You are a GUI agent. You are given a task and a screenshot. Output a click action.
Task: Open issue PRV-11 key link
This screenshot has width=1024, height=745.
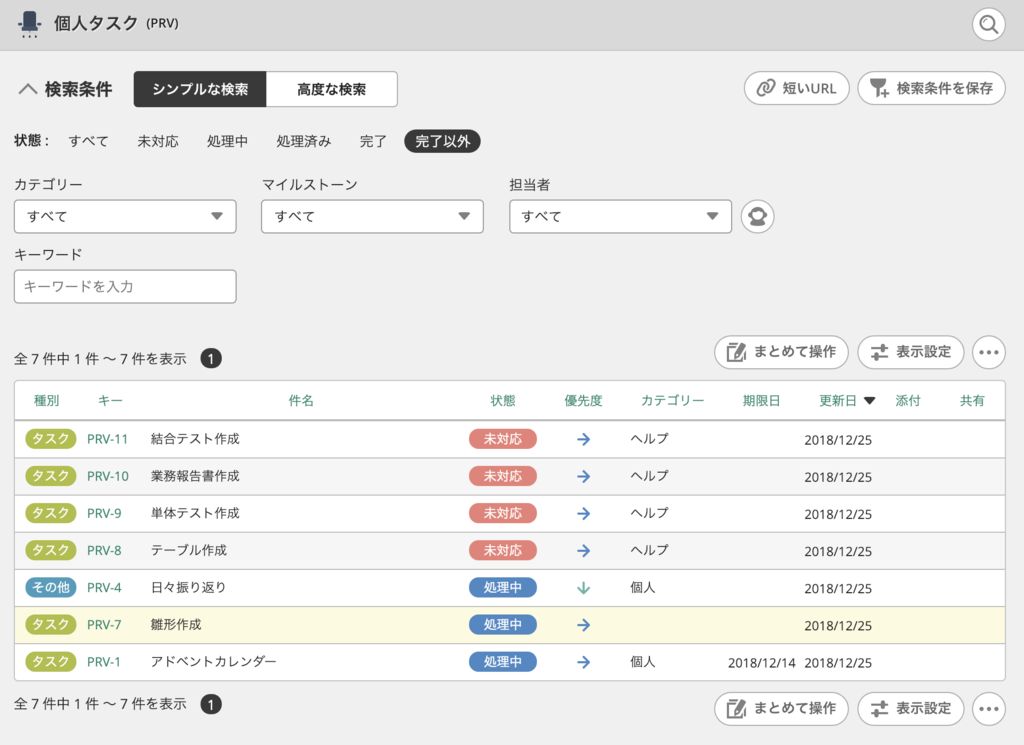coord(107,439)
